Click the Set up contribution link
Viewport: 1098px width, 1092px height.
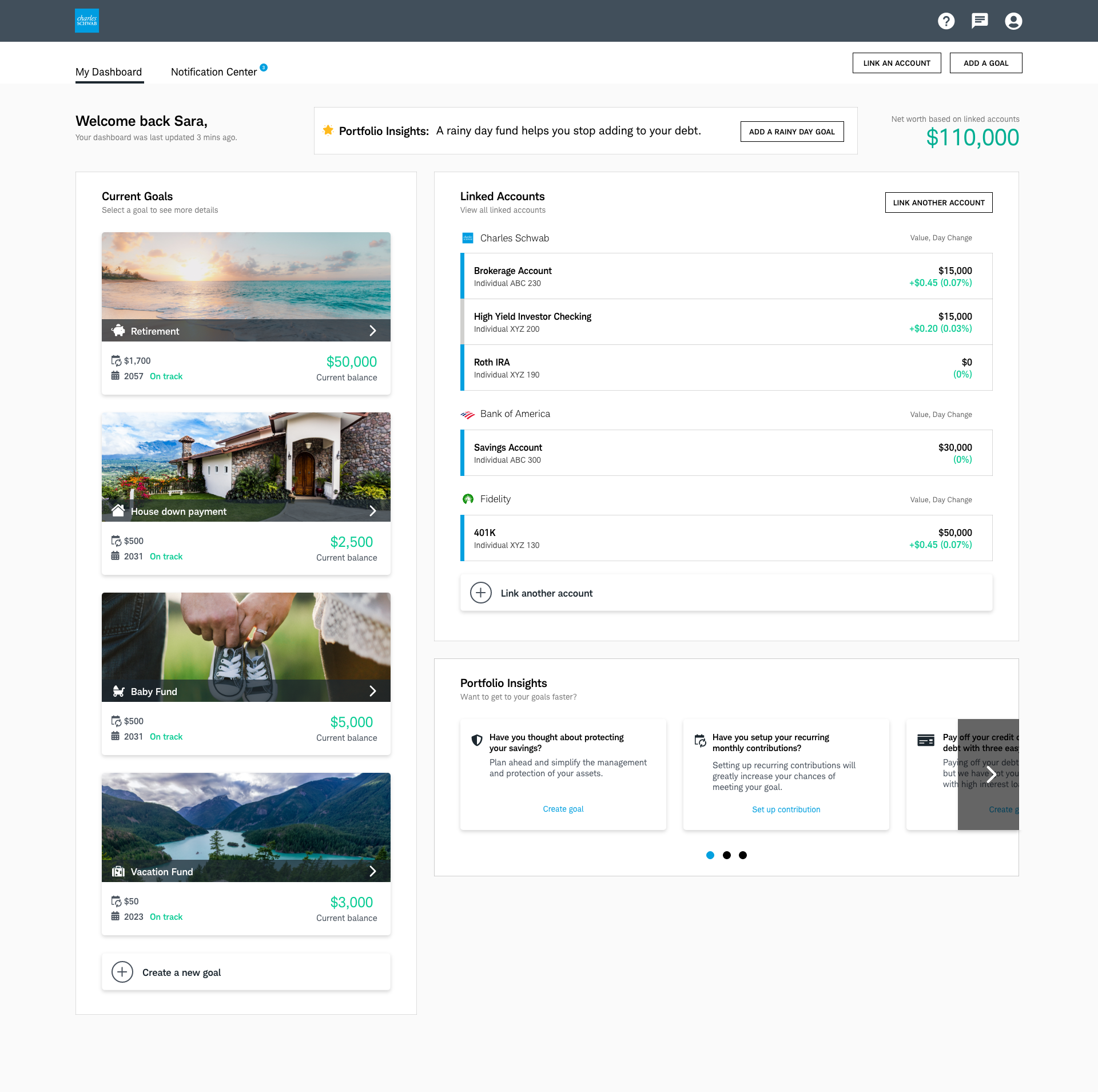tap(786, 809)
